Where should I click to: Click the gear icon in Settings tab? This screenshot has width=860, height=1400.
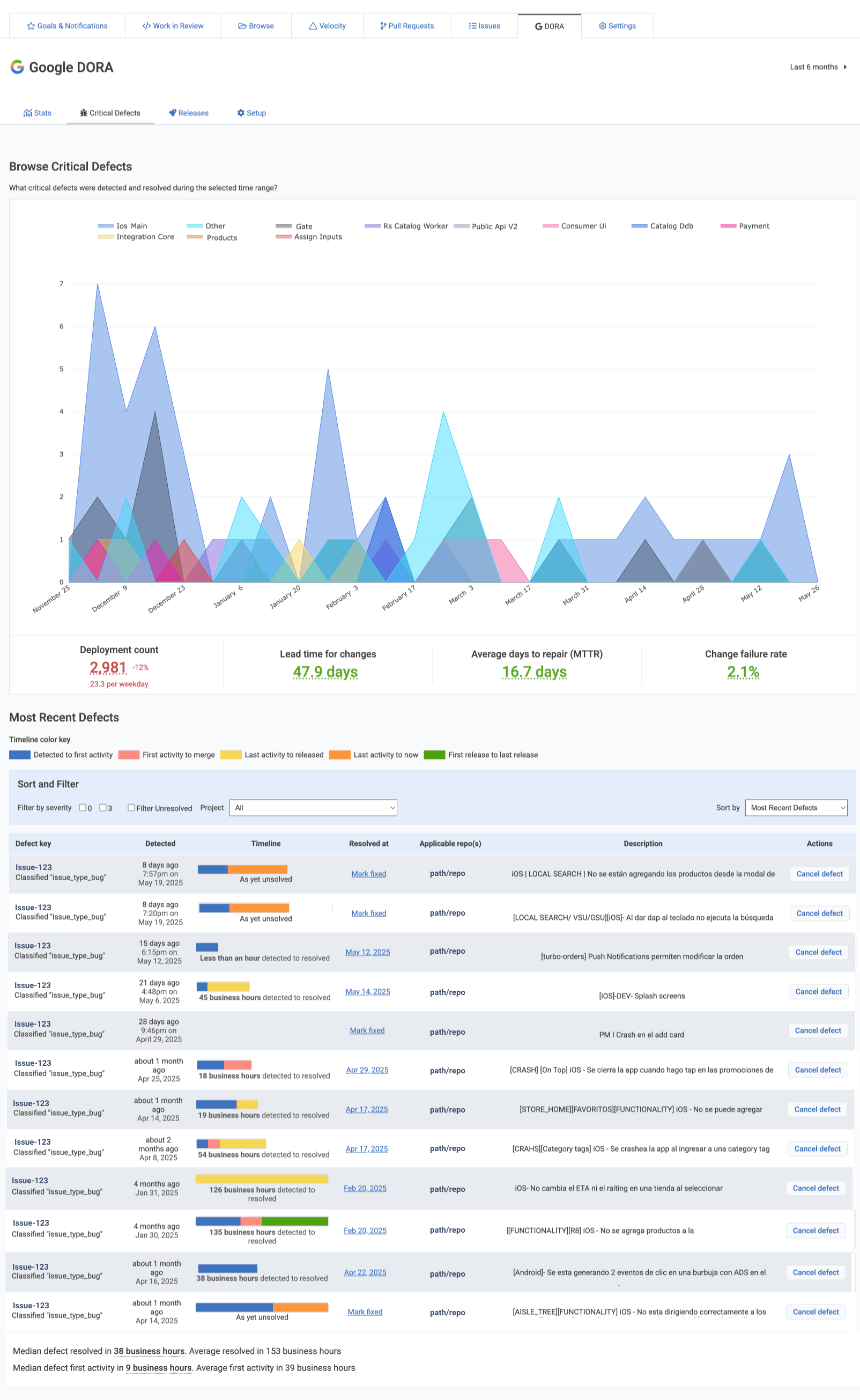[x=602, y=26]
